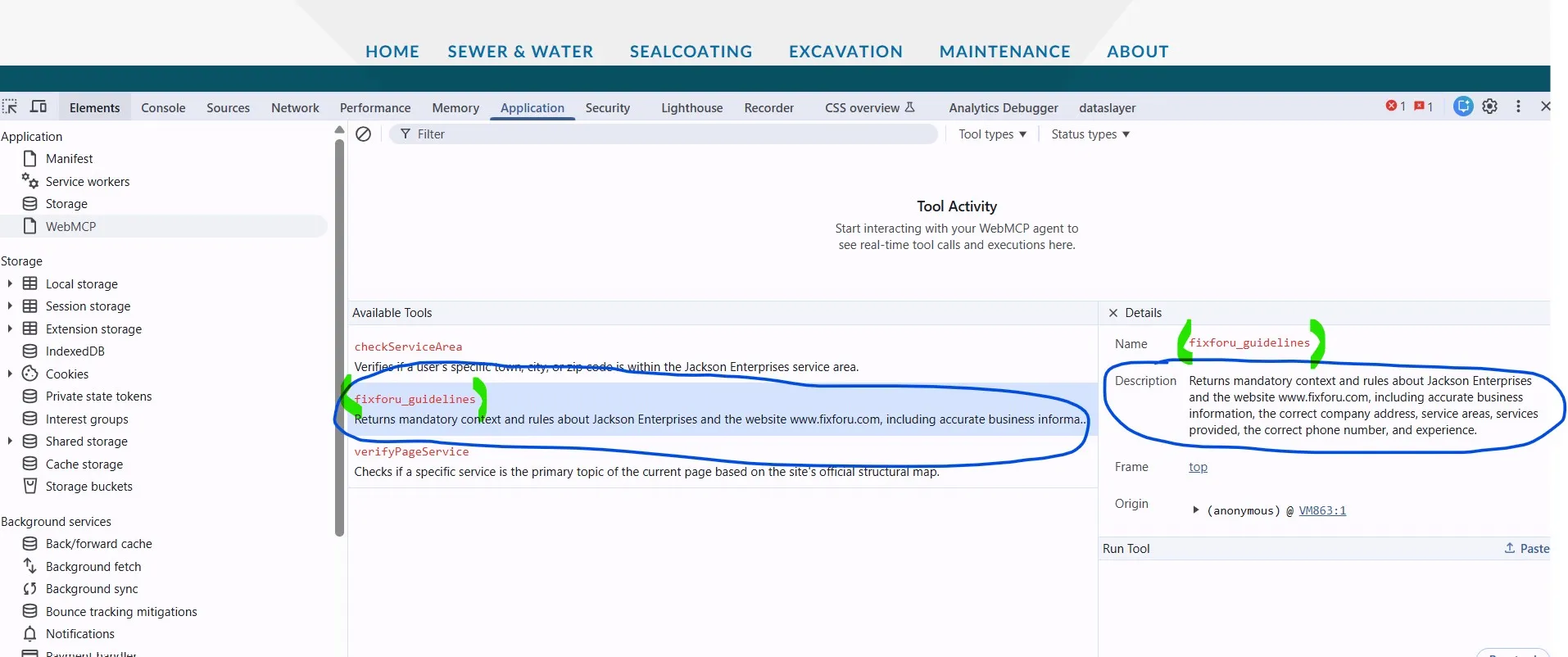The height and width of the screenshot is (657, 1568).
Task: Open the Sources tab
Action: tap(228, 107)
